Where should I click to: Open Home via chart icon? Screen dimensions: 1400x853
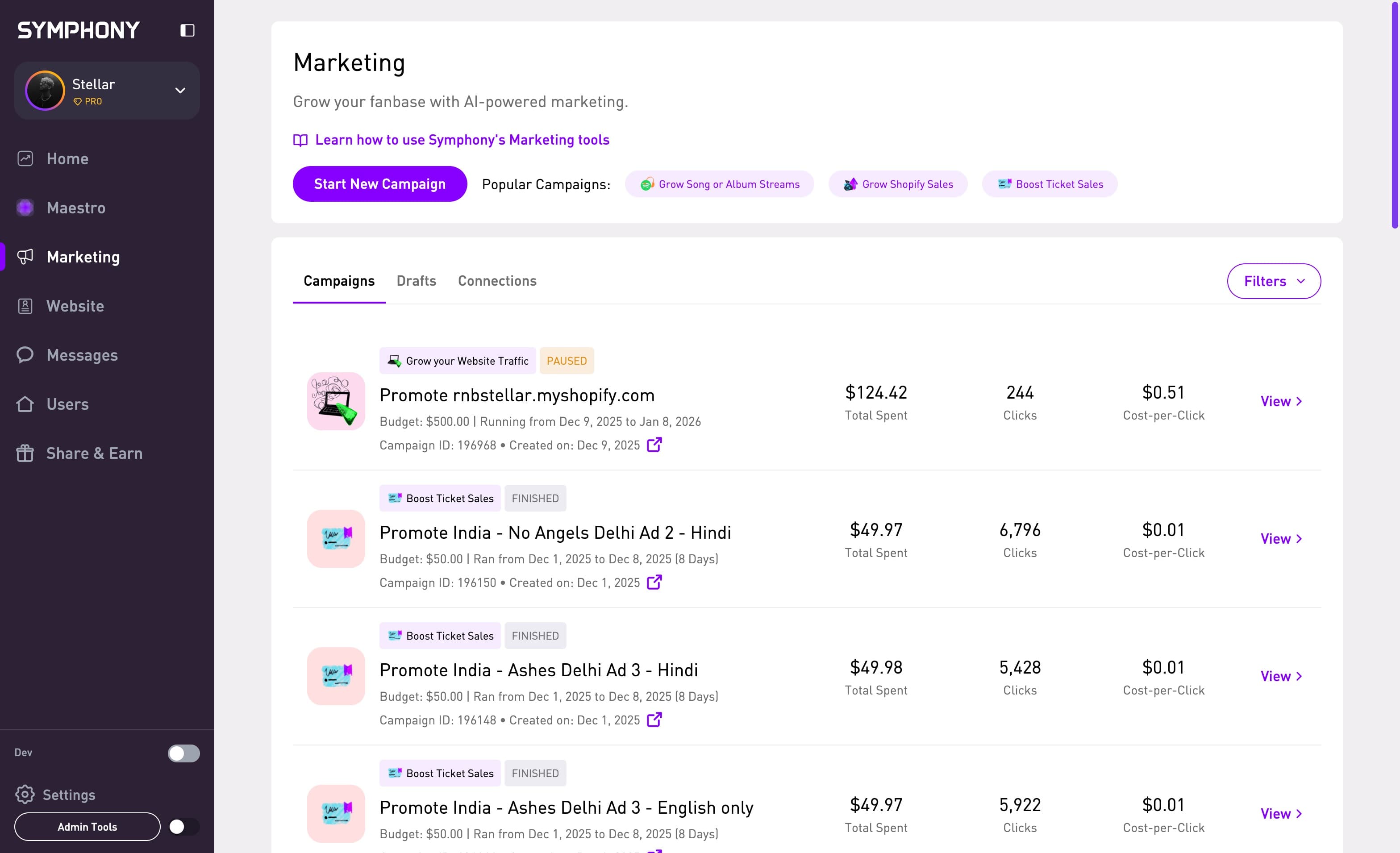[25, 158]
